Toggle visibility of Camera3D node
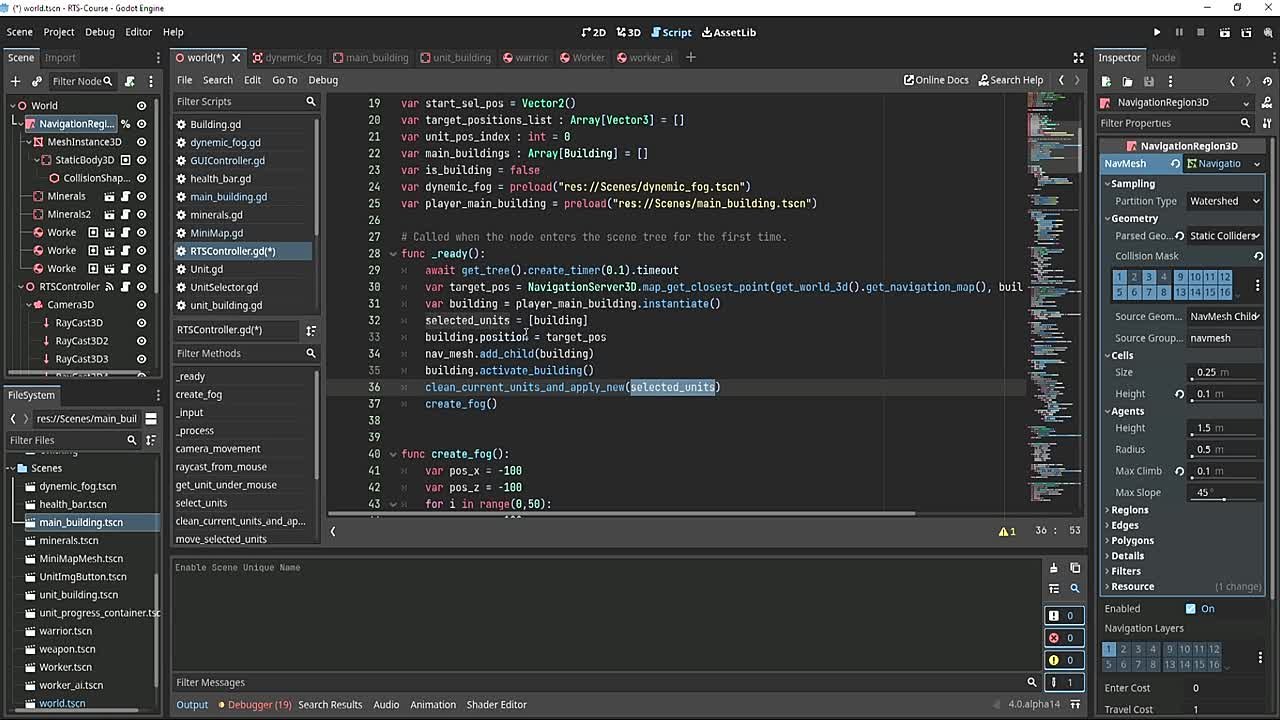1280x720 pixels. point(141,305)
